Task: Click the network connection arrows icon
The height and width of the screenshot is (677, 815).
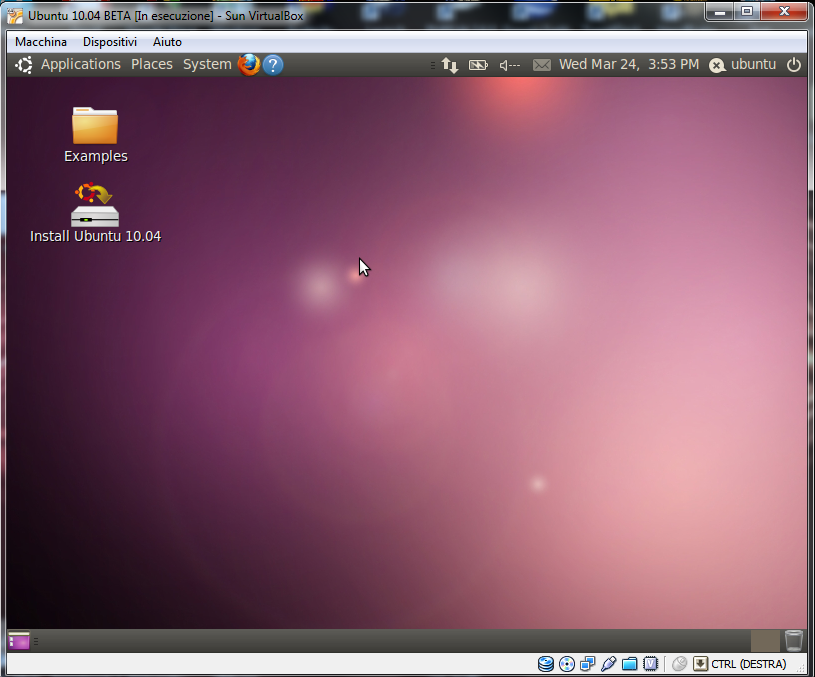Action: coord(450,65)
